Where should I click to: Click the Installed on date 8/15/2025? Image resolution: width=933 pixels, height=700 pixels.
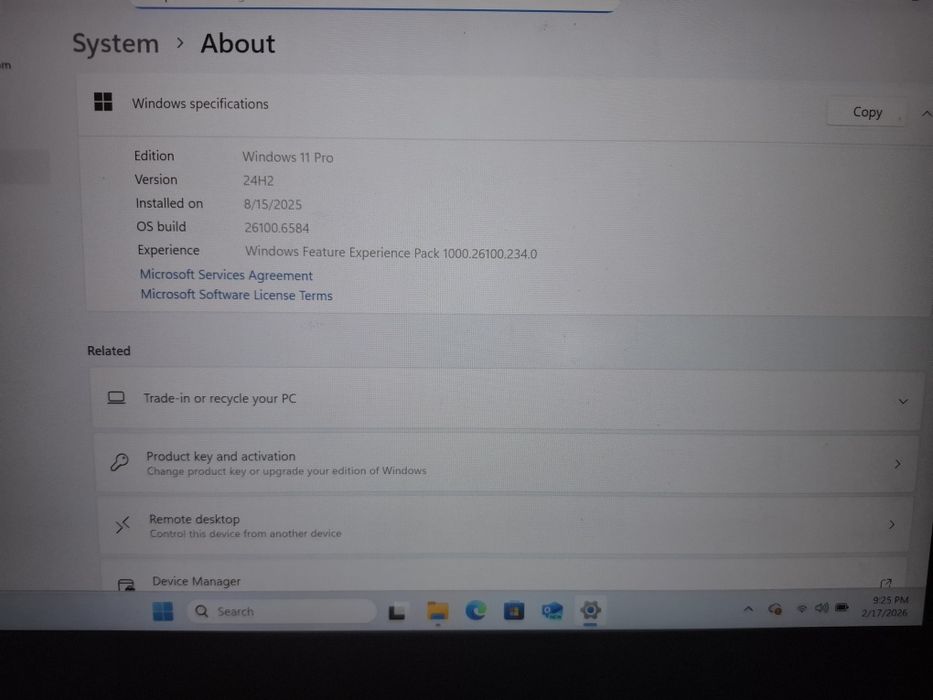(x=273, y=204)
